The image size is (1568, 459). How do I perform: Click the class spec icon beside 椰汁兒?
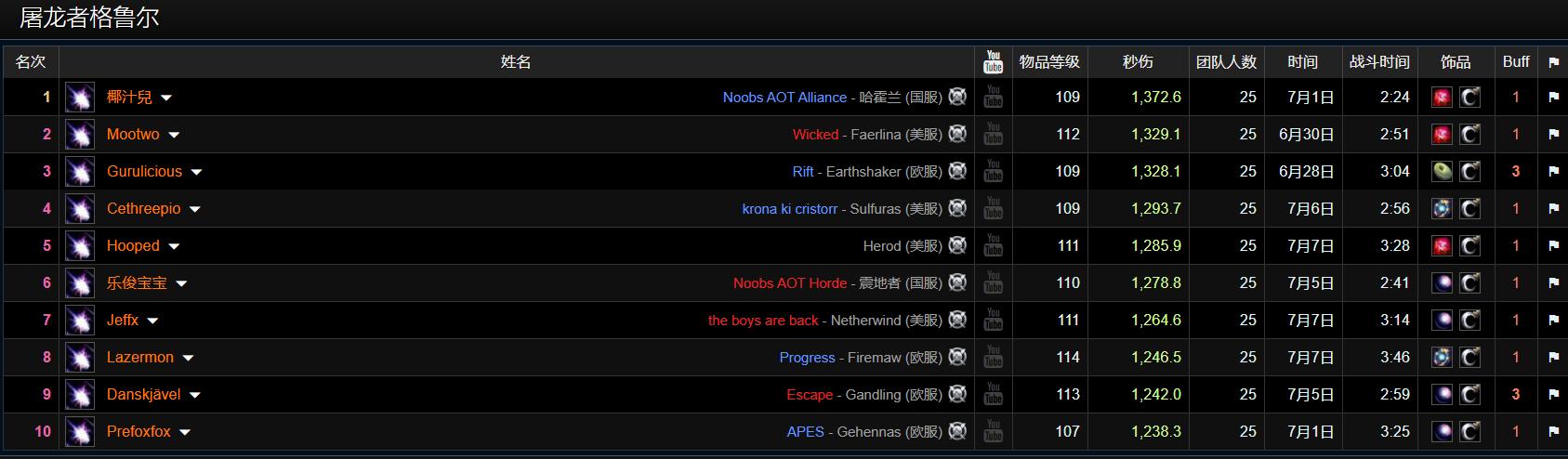(x=80, y=98)
